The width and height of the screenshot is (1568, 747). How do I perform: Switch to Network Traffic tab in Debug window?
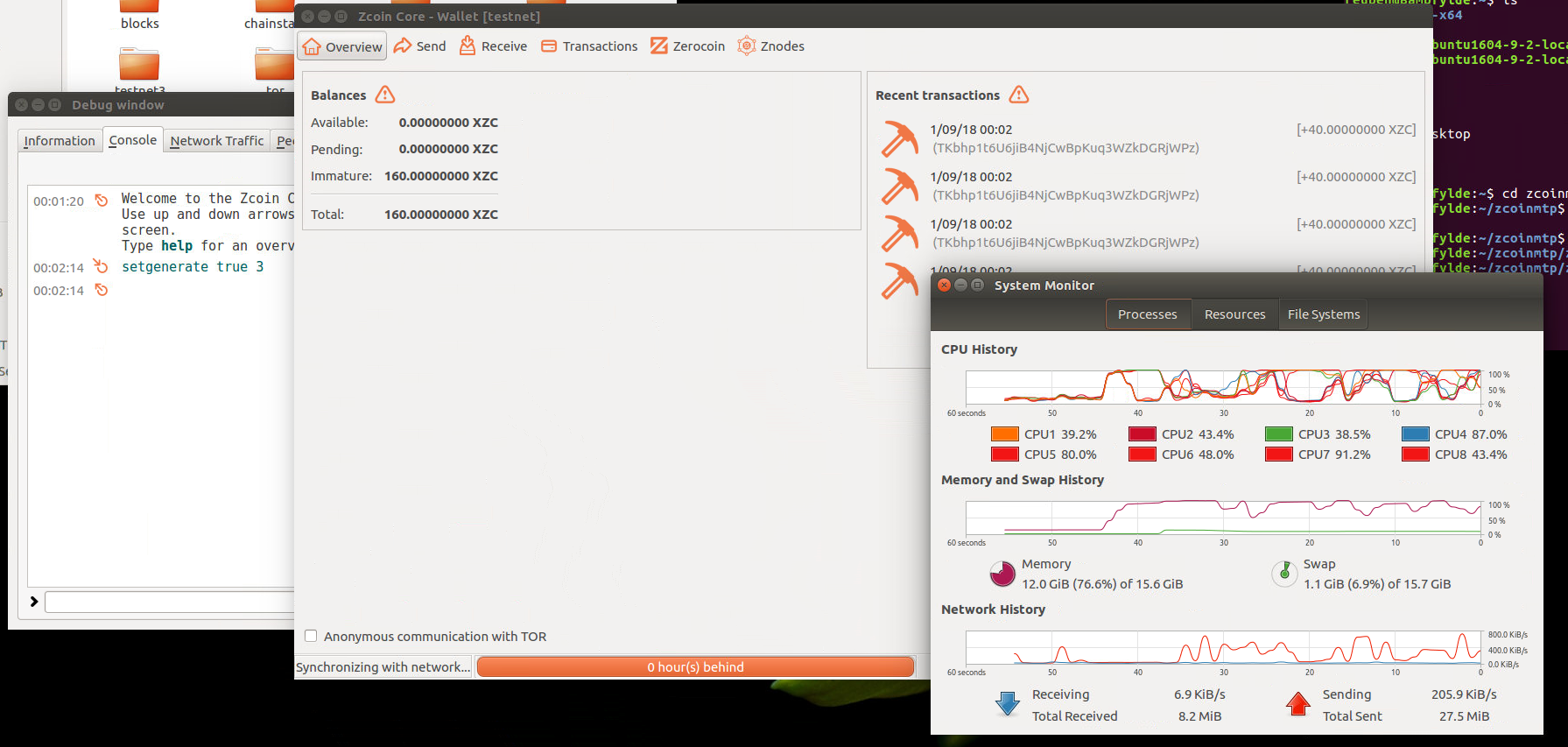pos(217,141)
